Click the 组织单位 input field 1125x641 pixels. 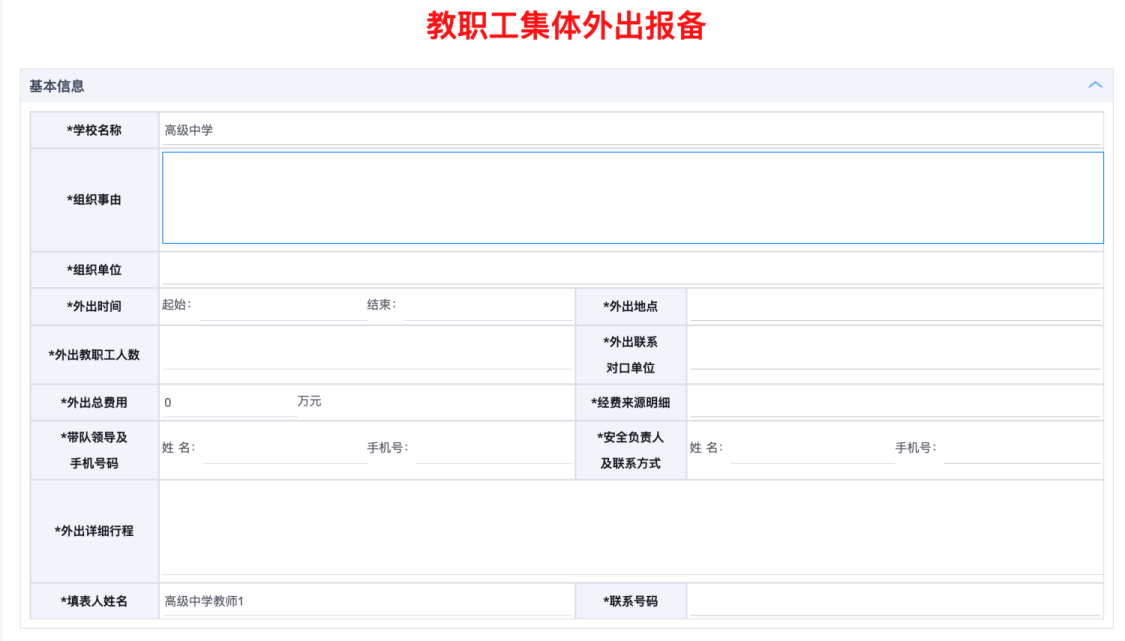632,269
